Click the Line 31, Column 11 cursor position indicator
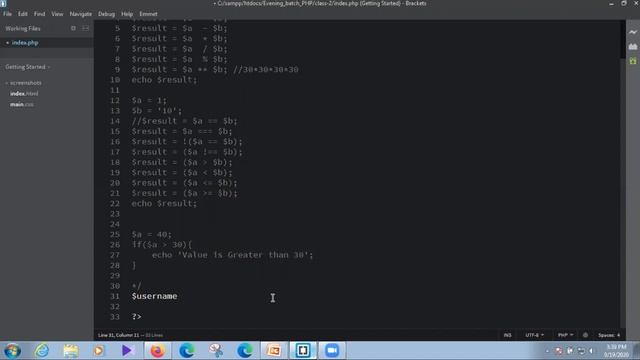 [118, 335]
